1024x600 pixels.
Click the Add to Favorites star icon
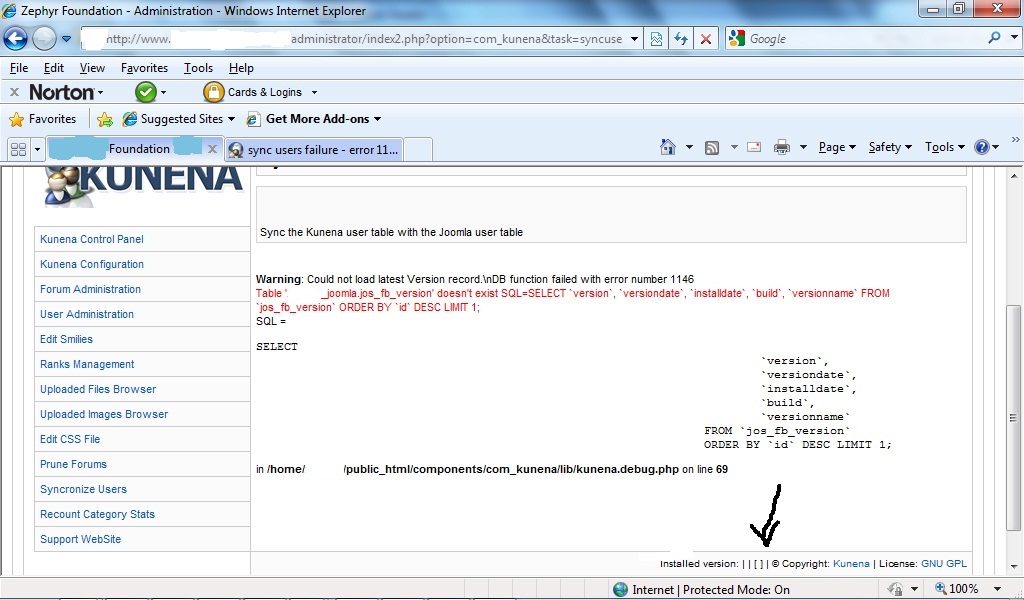click(x=104, y=119)
